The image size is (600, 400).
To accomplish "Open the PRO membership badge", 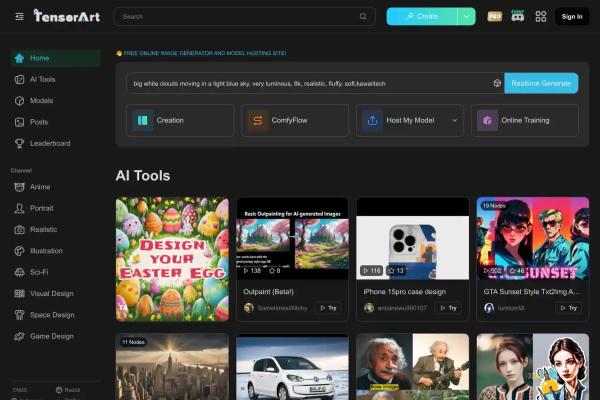I will (494, 16).
